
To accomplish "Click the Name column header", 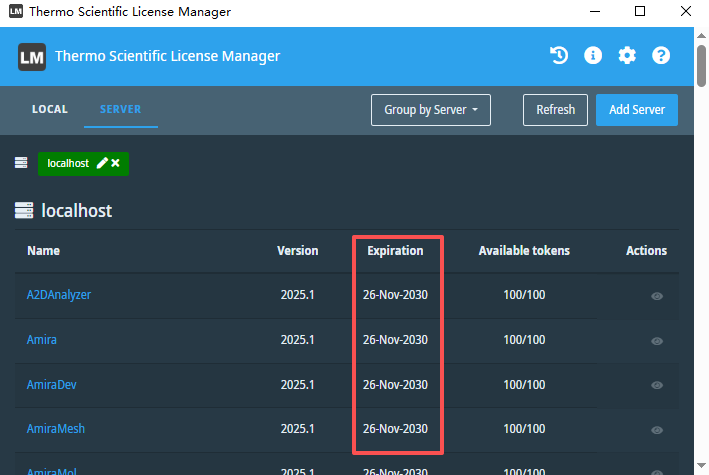I will [43, 251].
